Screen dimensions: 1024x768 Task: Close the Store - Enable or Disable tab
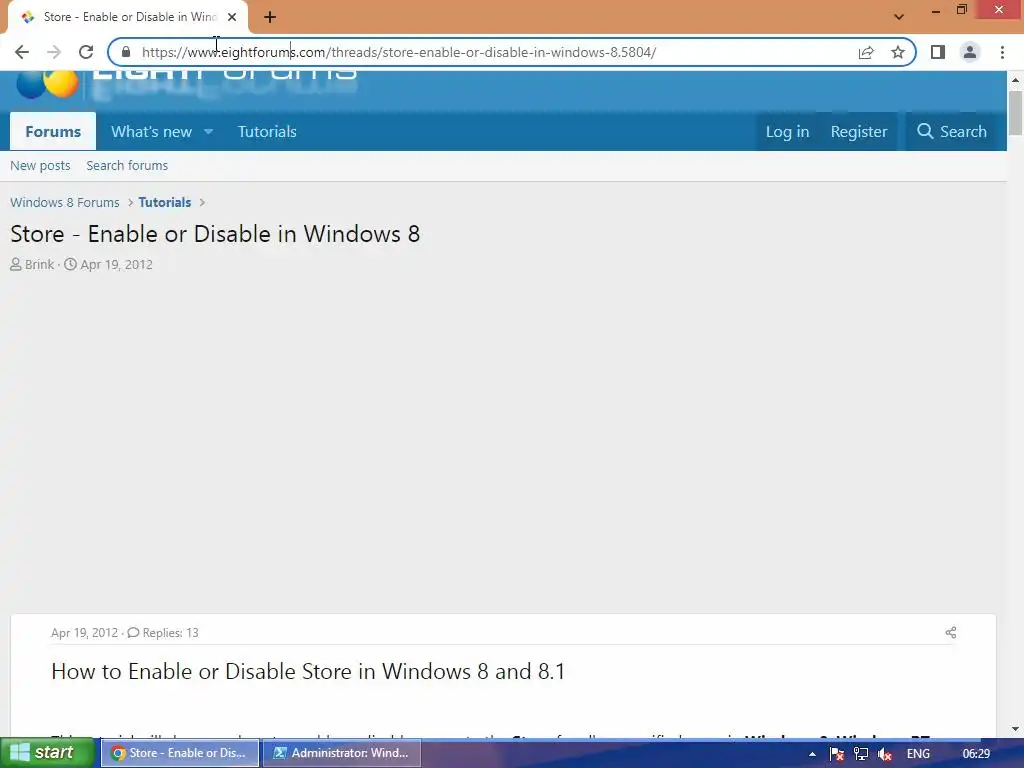232,17
